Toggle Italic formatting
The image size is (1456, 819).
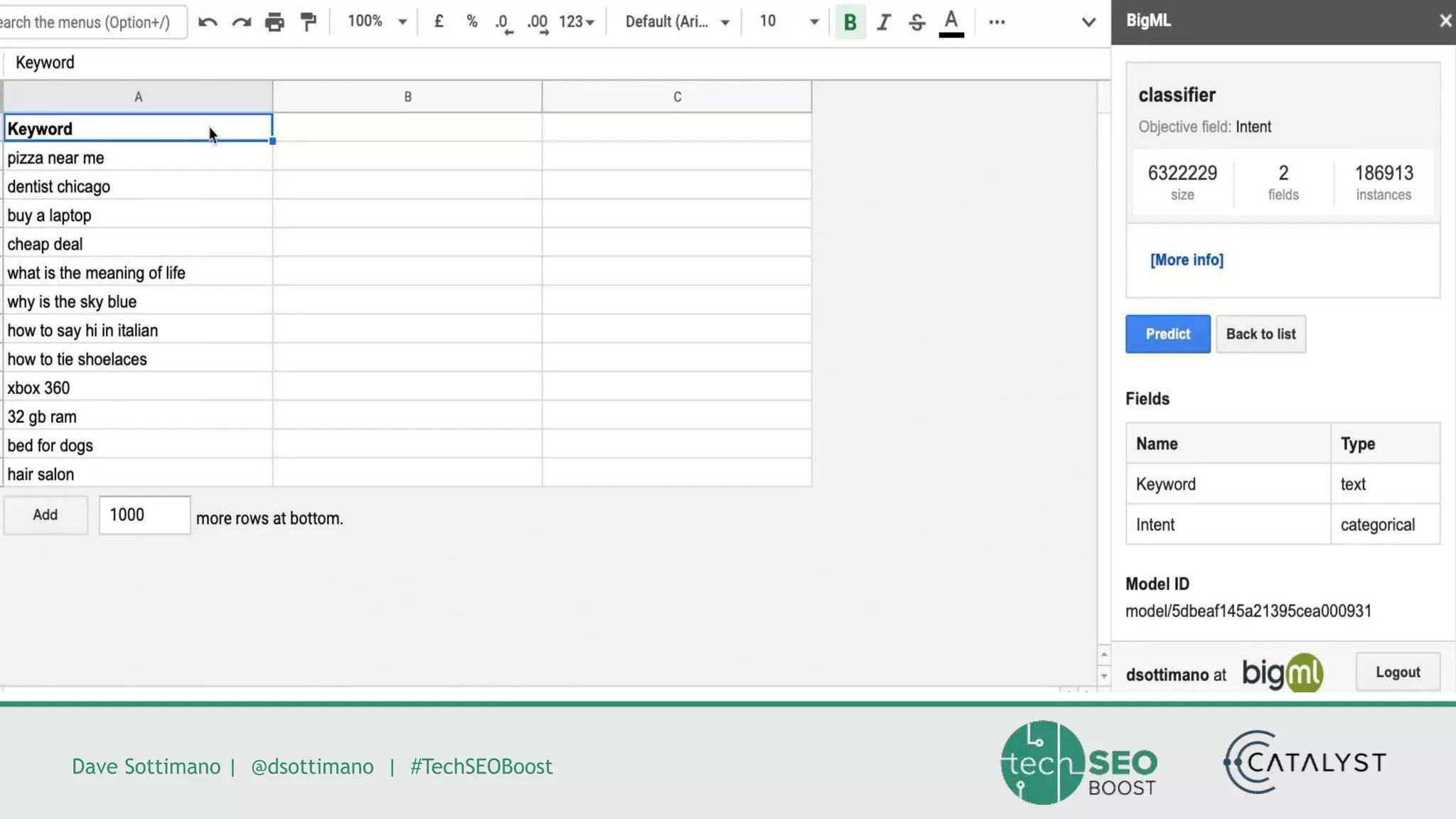pos(883,22)
